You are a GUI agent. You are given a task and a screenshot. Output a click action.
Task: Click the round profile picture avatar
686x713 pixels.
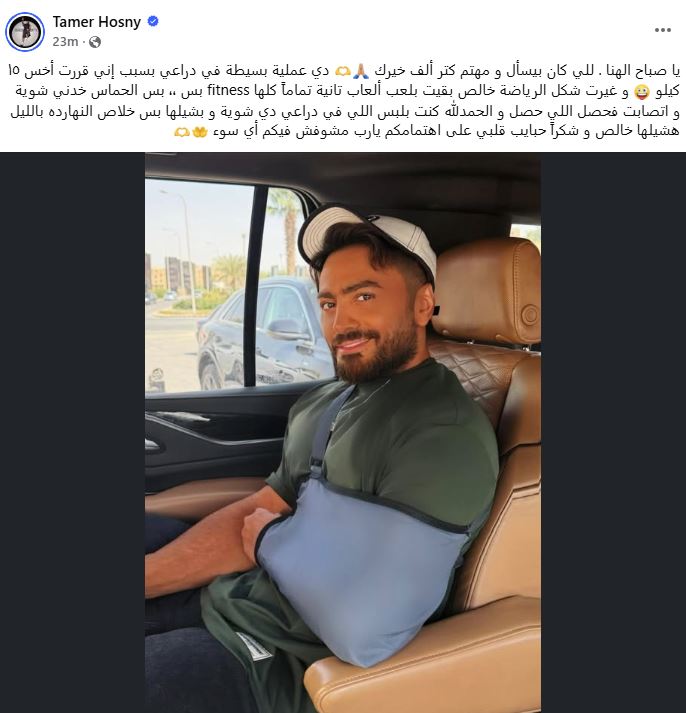pyautogui.click(x=25, y=32)
